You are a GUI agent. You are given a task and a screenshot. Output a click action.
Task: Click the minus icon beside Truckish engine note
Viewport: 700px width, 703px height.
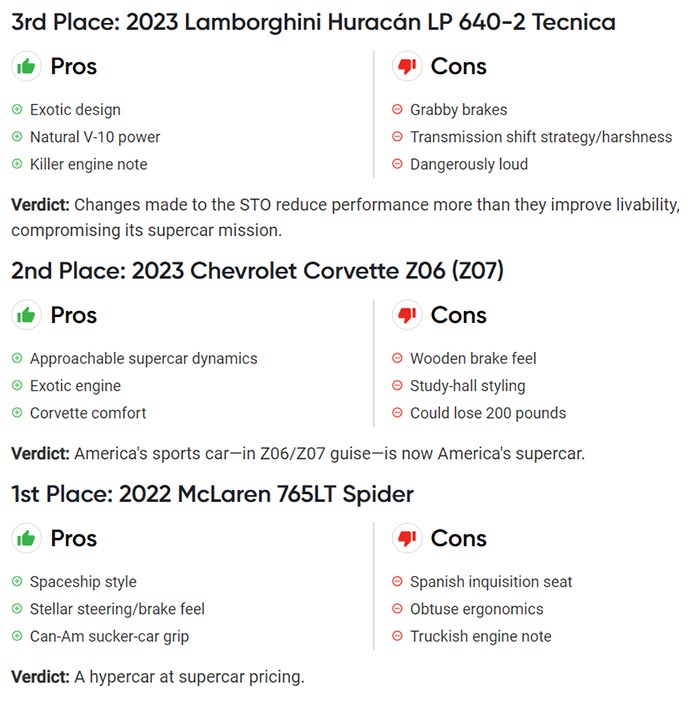[397, 636]
